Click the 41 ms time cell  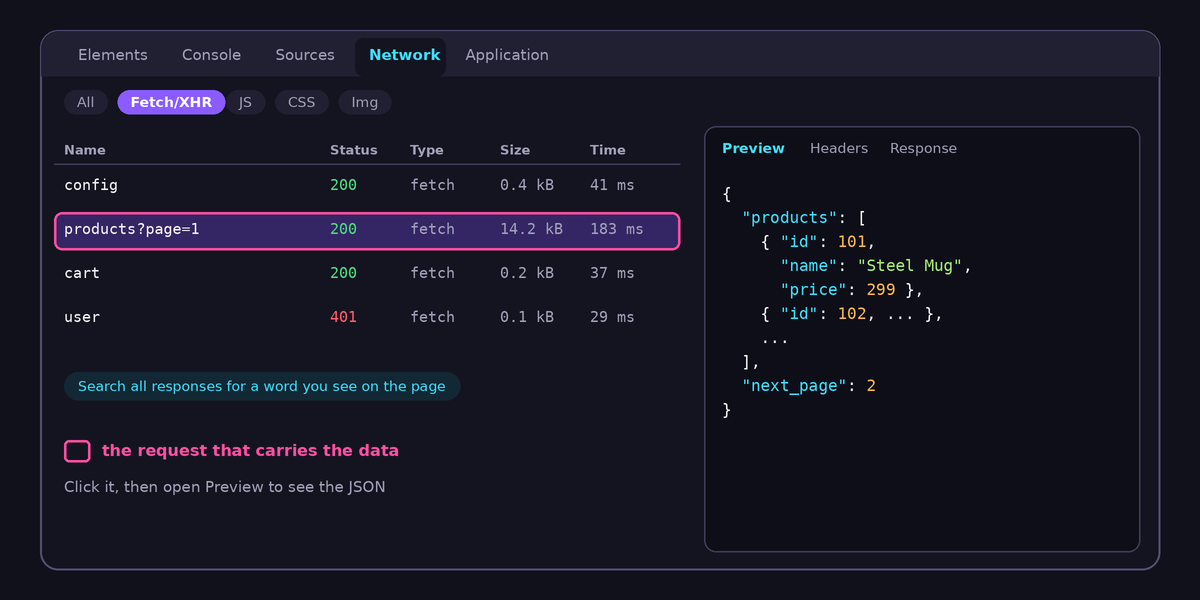612,185
